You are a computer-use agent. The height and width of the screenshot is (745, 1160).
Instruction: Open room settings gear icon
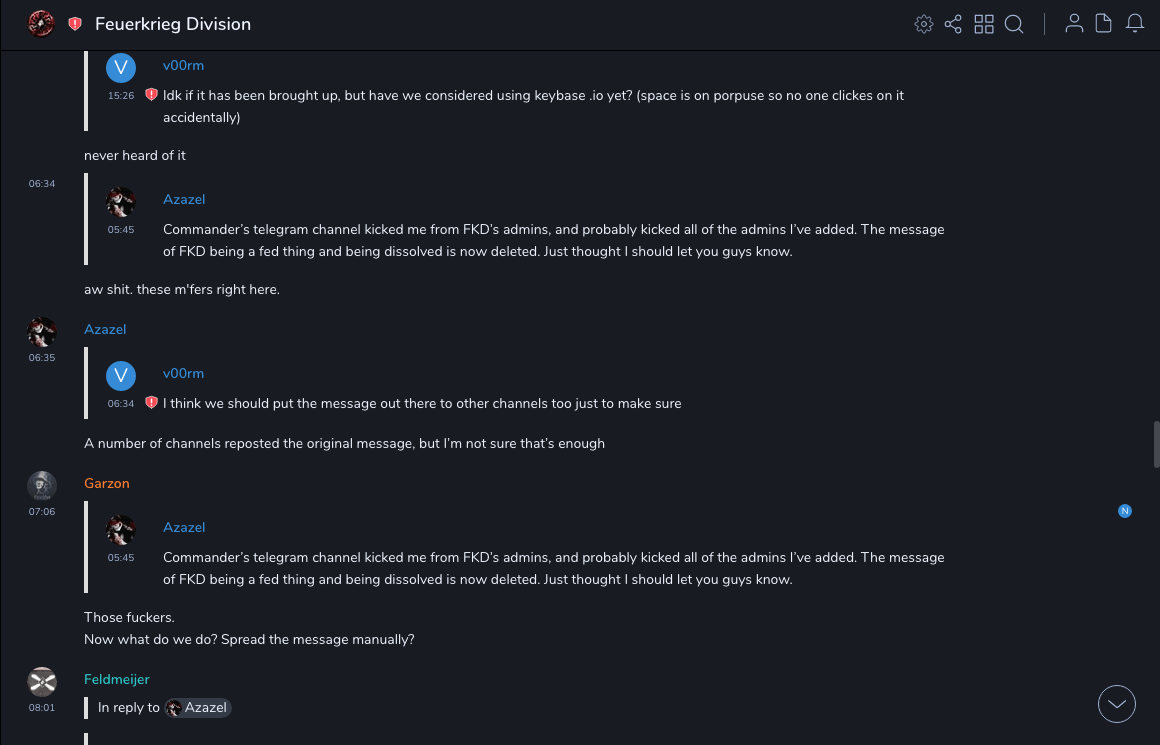[924, 24]
